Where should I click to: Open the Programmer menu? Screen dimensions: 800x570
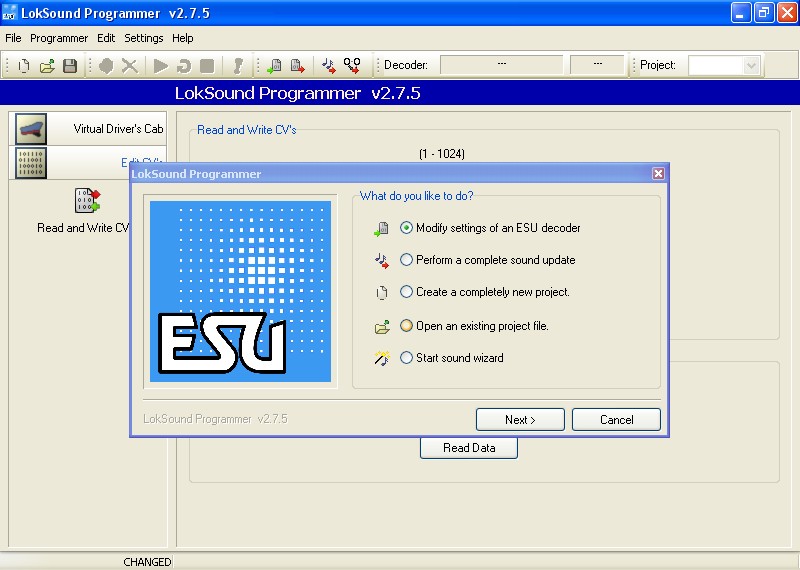tap(59, 38)
